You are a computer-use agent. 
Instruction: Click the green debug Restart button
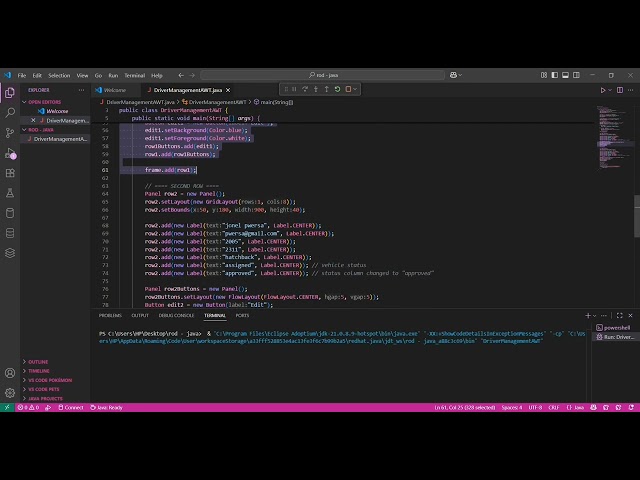[337, 89]
